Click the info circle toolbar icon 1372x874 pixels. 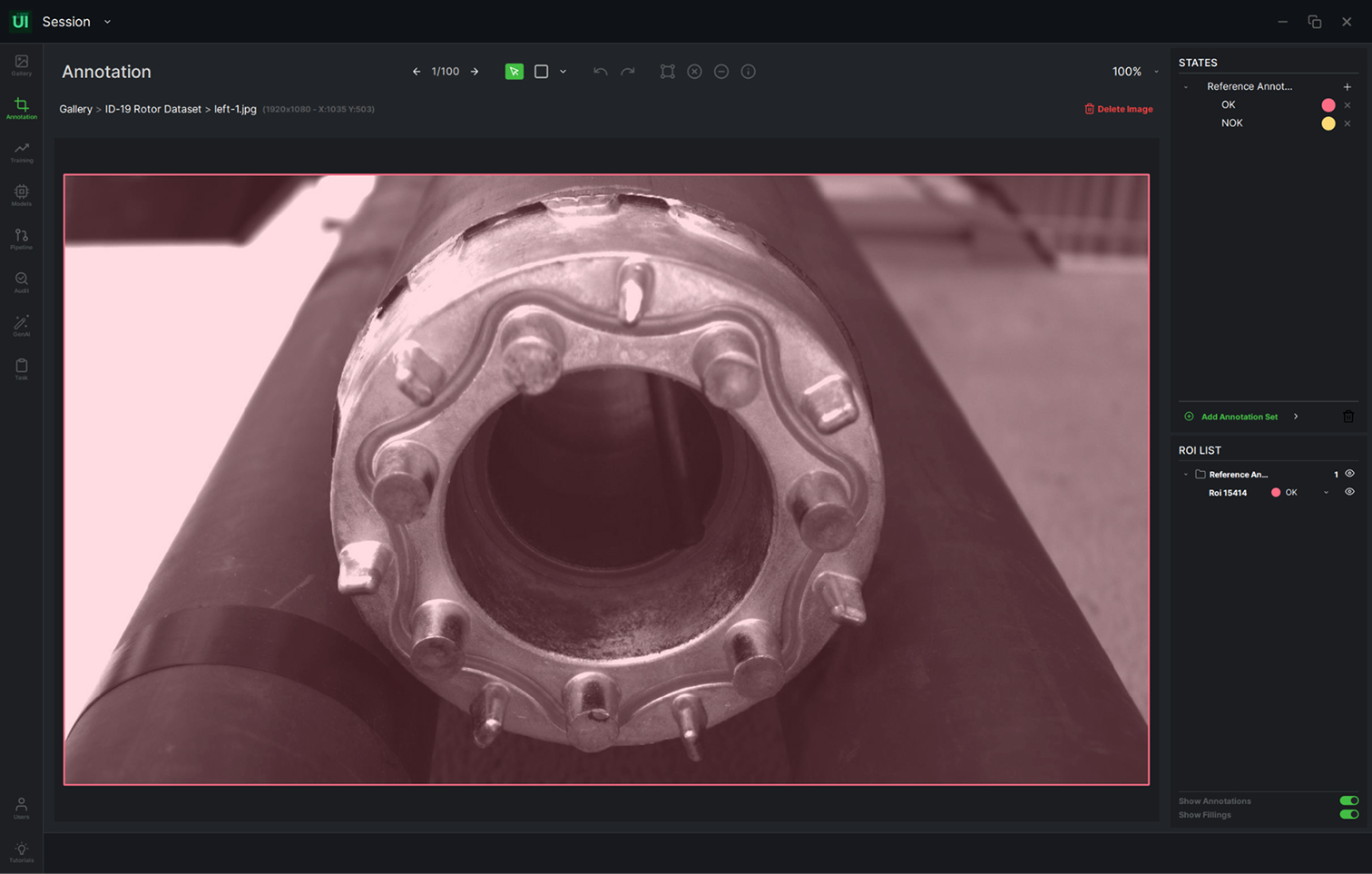pos(749,72)
